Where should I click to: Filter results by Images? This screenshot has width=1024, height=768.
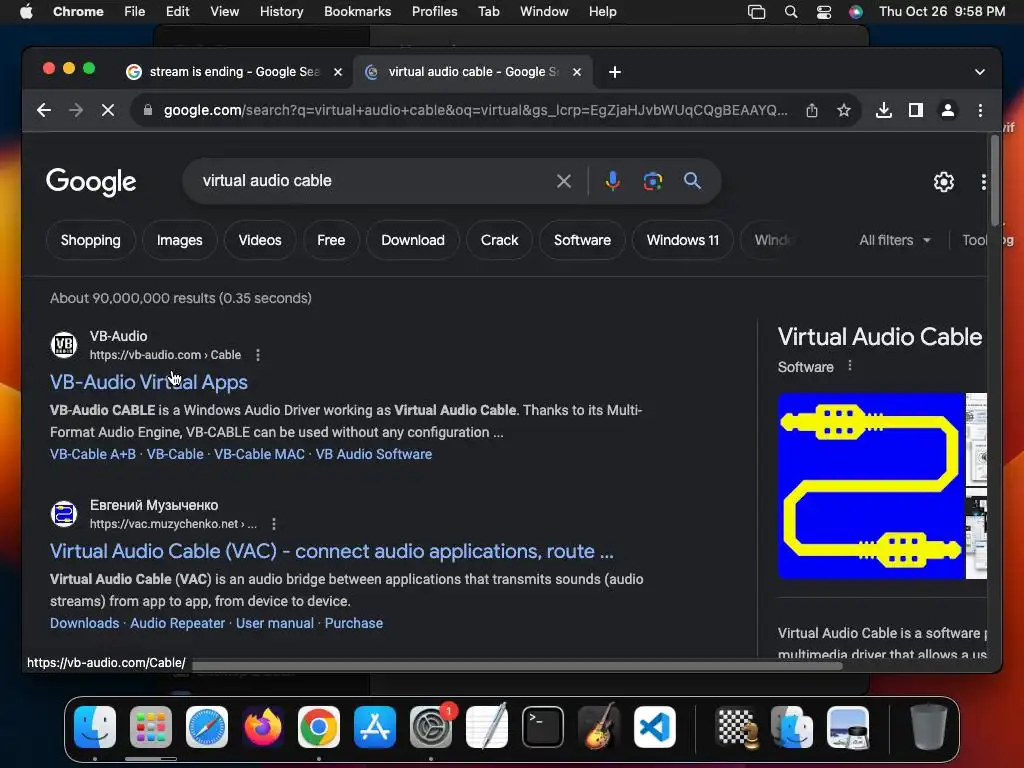180,240
